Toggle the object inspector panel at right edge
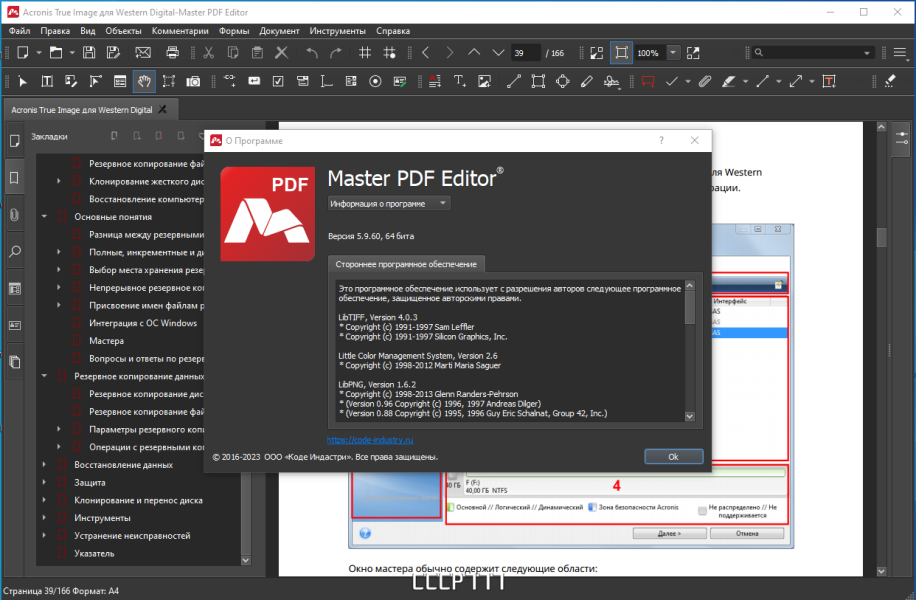 pos(902,138)
